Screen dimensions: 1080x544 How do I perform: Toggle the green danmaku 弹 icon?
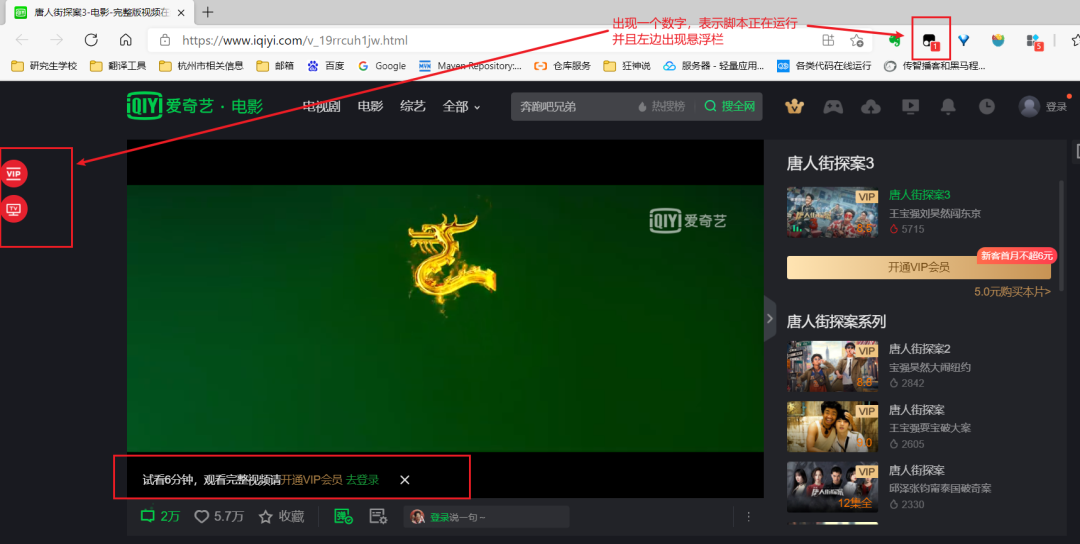pyautogui.click(x=343, y=516)
